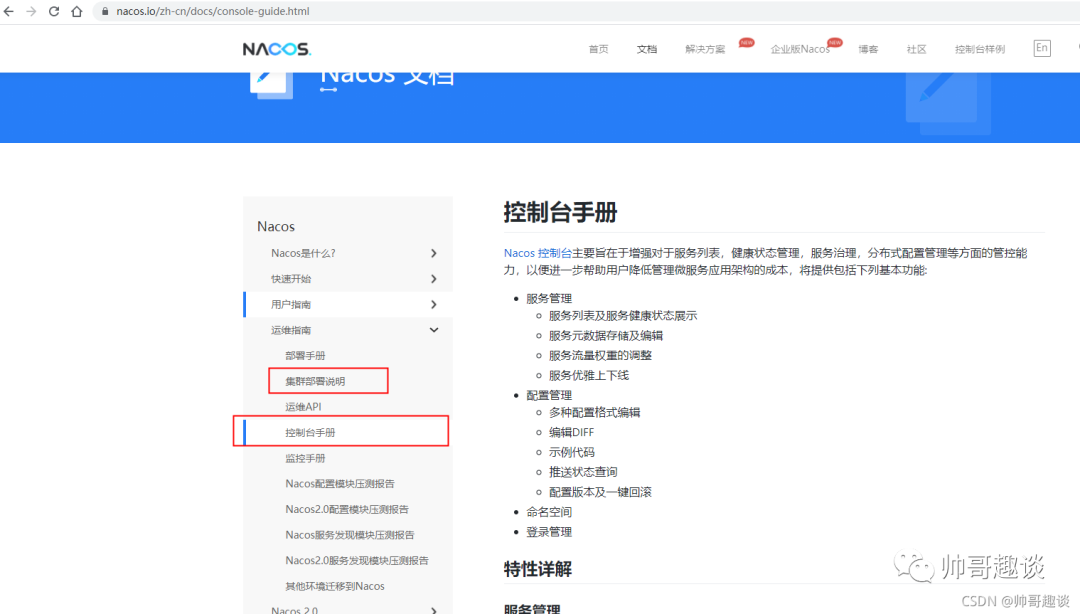Expand Nacos是什么? chevron
The width and height of the screenshot is (1080, 614).
pyautogui.click(x=434, y=254)
